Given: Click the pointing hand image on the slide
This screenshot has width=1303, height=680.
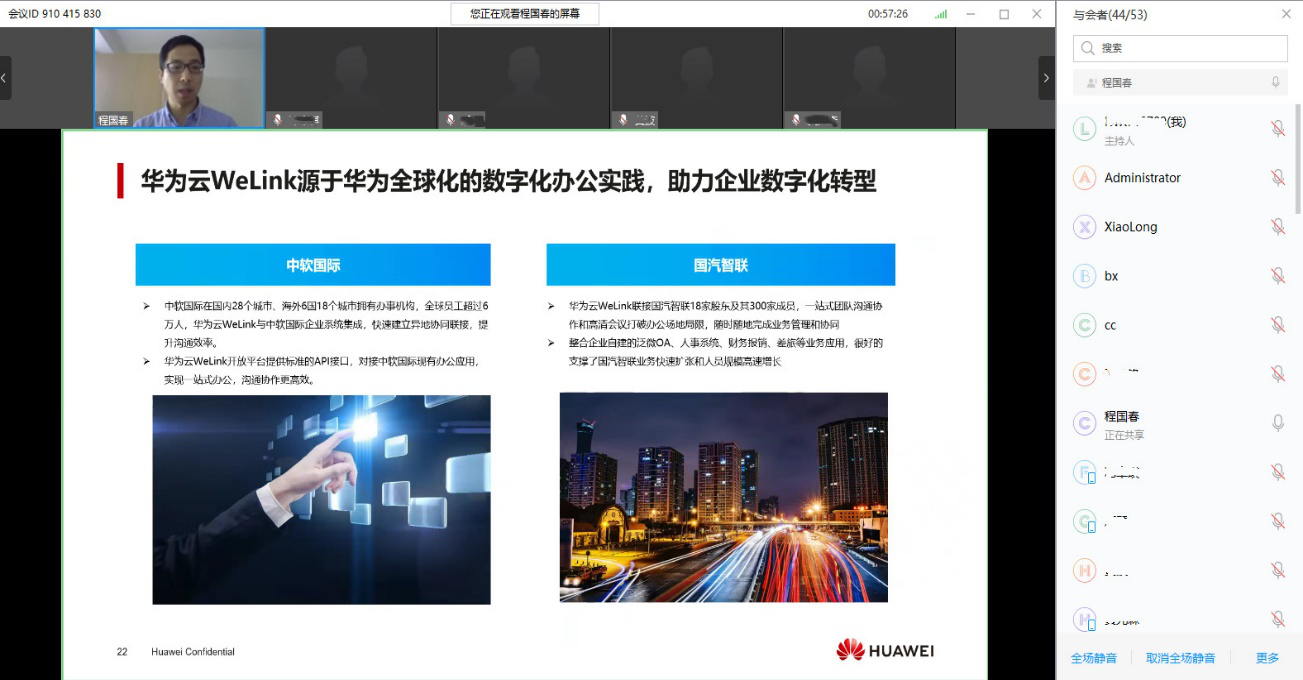Looking at the screenshot, I should [x=321, y=499].
